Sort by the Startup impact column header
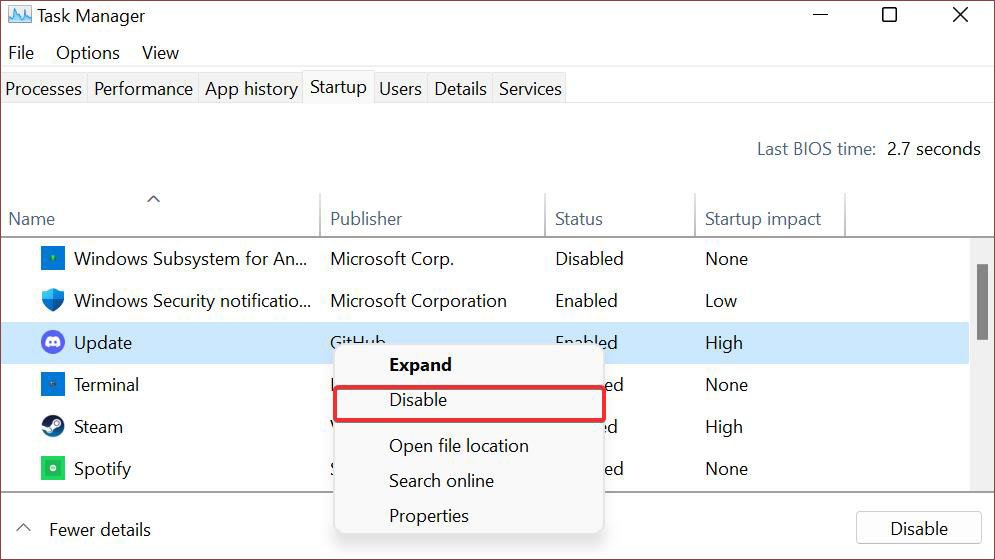995x560 pixels. 763,219
